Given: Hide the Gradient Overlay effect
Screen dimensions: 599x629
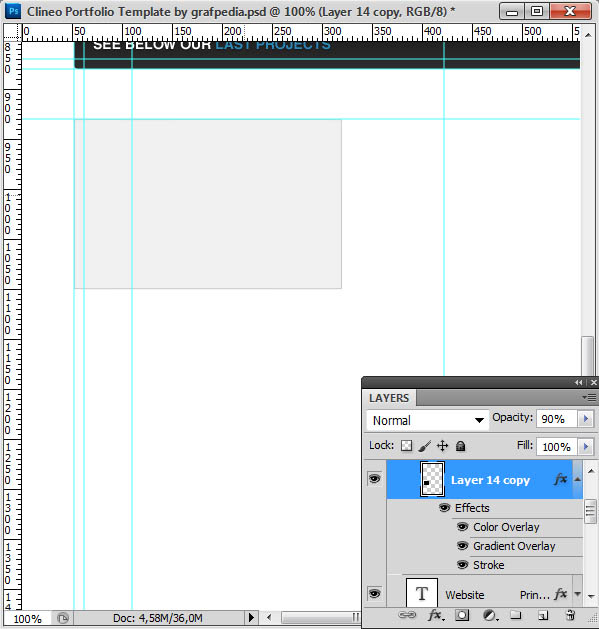Looking at the screenshot, I should click(463, 546).
